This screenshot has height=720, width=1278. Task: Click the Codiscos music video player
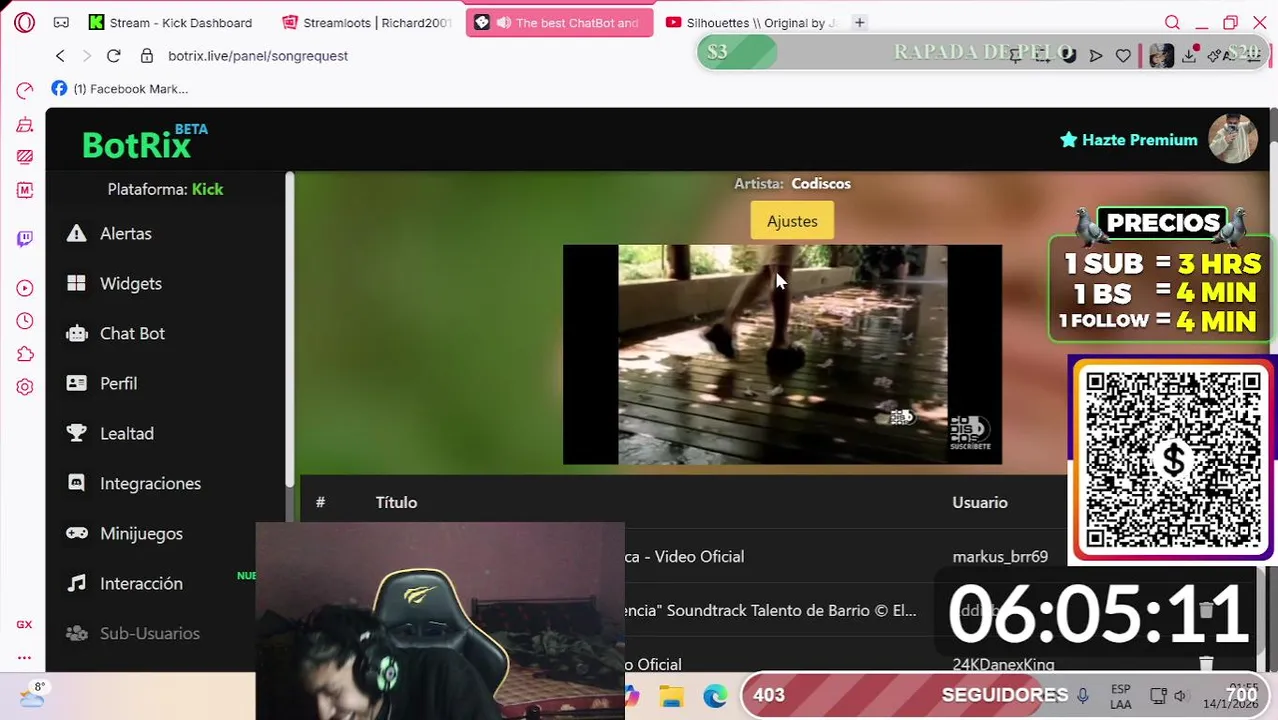click(782, 354)
